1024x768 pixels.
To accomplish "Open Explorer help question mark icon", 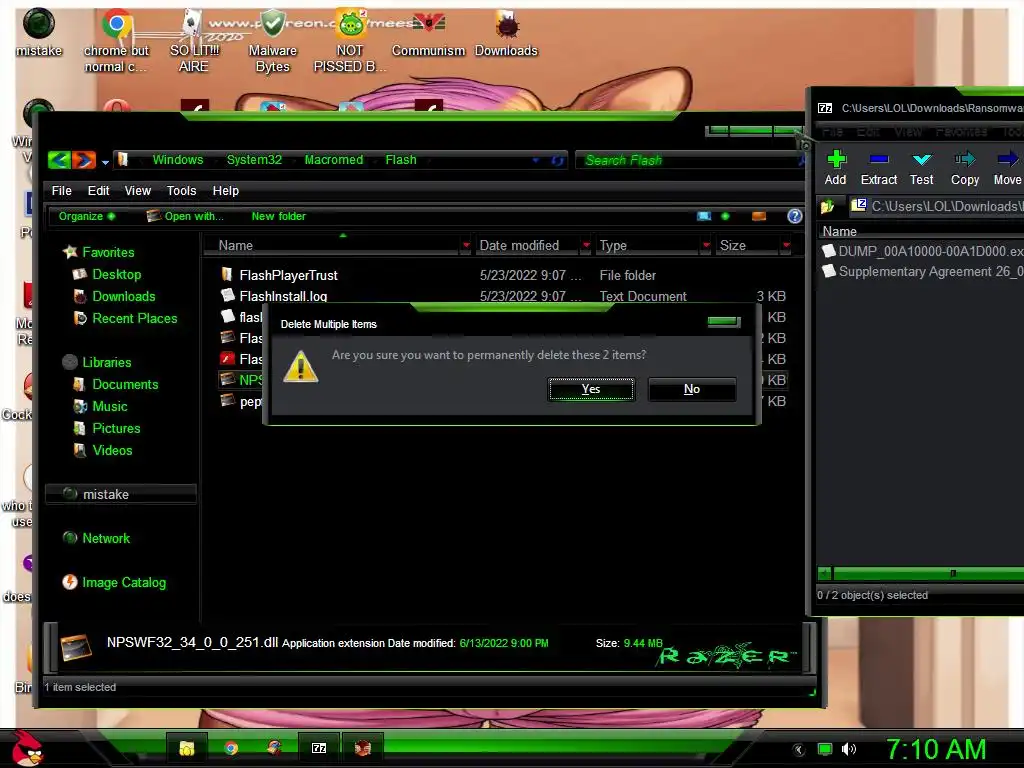I will point(795,216).
